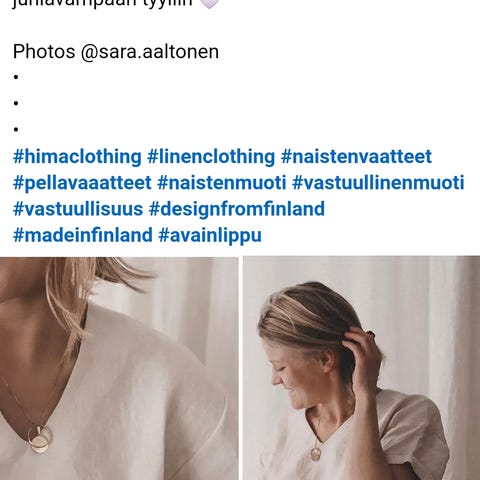This screenshot has height=480, width=480.
Task: Click the heart emoji in the caption
Action: (210, 3)
